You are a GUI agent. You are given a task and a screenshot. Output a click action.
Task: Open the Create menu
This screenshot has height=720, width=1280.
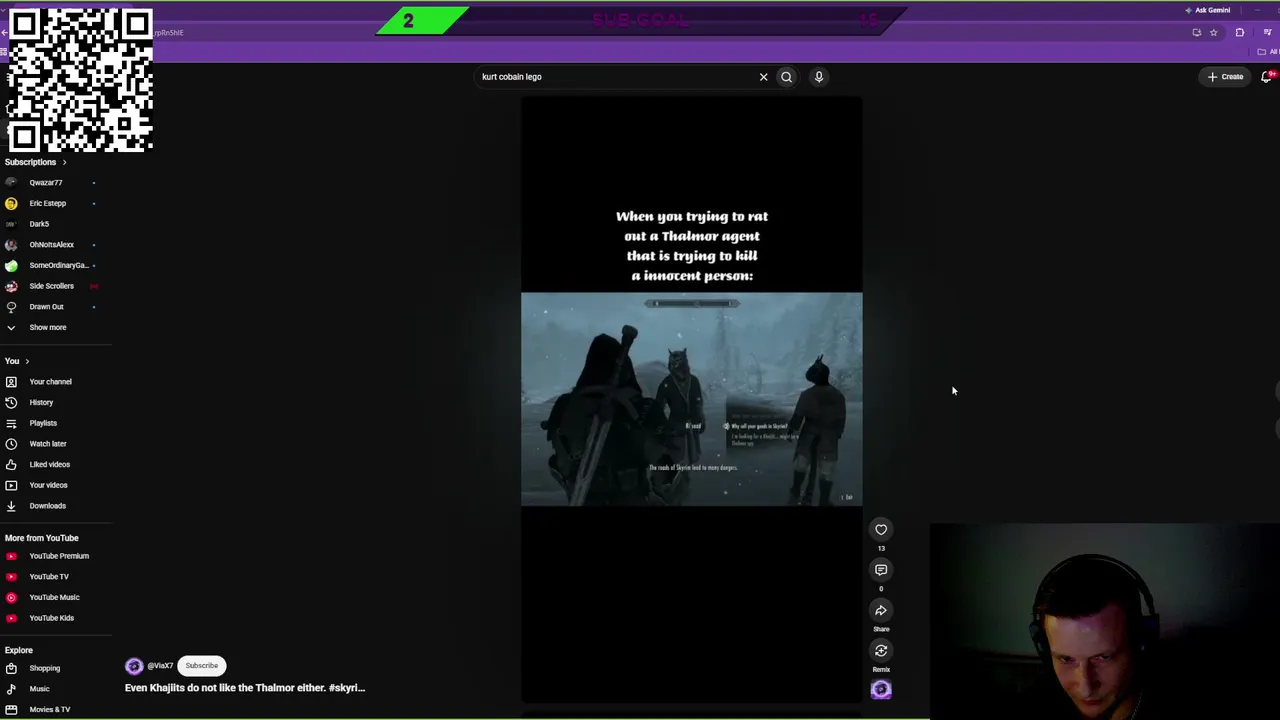pyautogui.click(x=1225, y=77)
